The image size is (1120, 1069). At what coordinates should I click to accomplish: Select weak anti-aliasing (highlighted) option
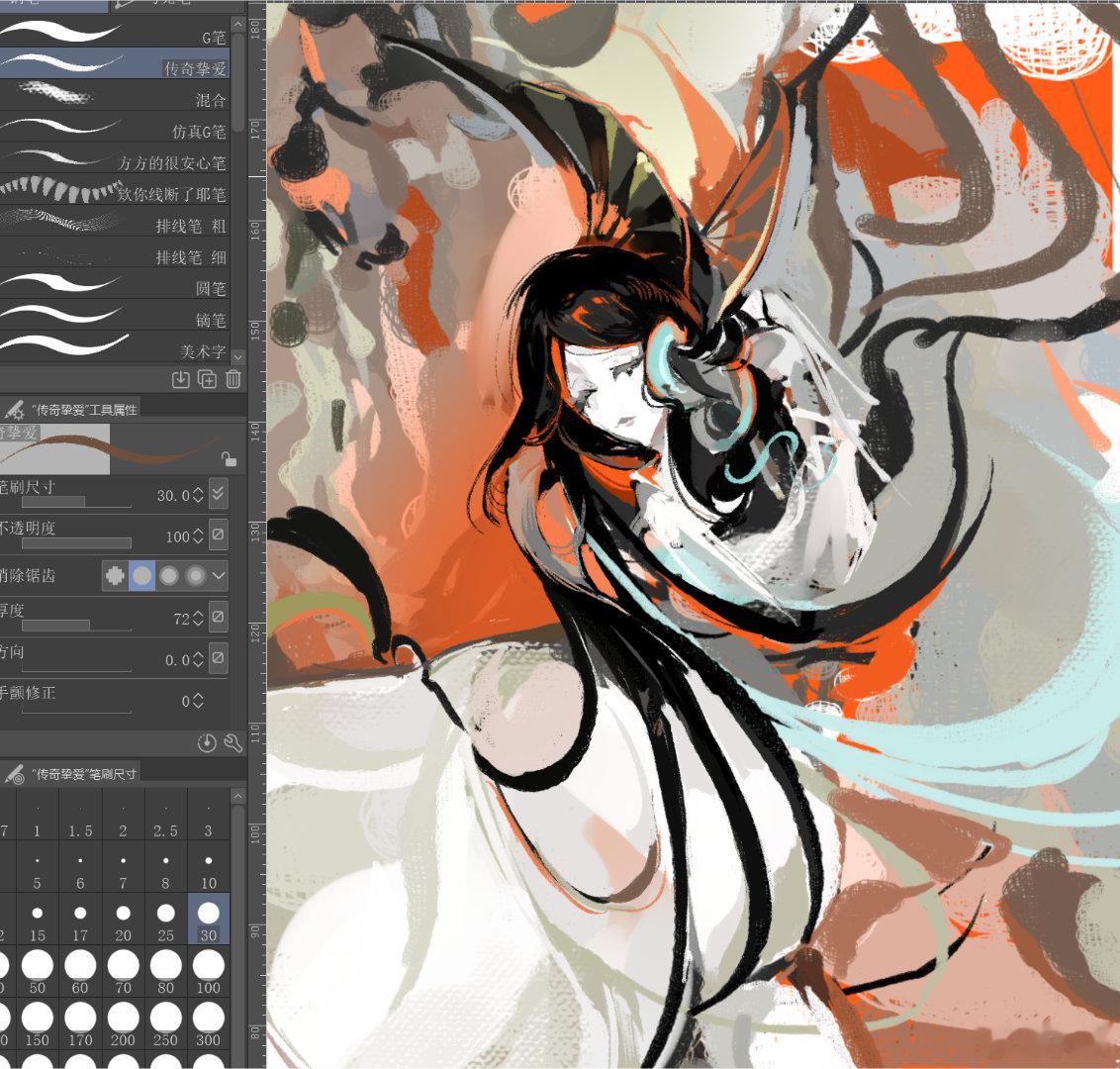pos(142,575)
